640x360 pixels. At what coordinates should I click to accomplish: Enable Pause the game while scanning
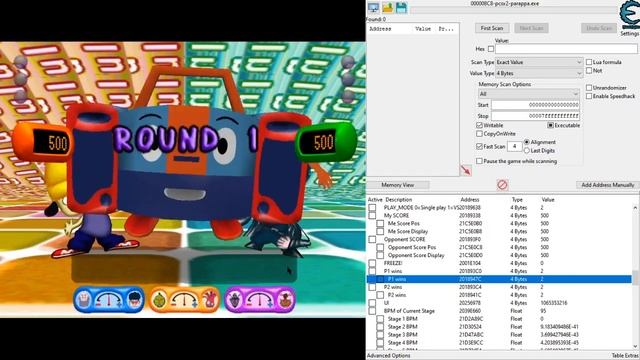[x=480, y=161]
